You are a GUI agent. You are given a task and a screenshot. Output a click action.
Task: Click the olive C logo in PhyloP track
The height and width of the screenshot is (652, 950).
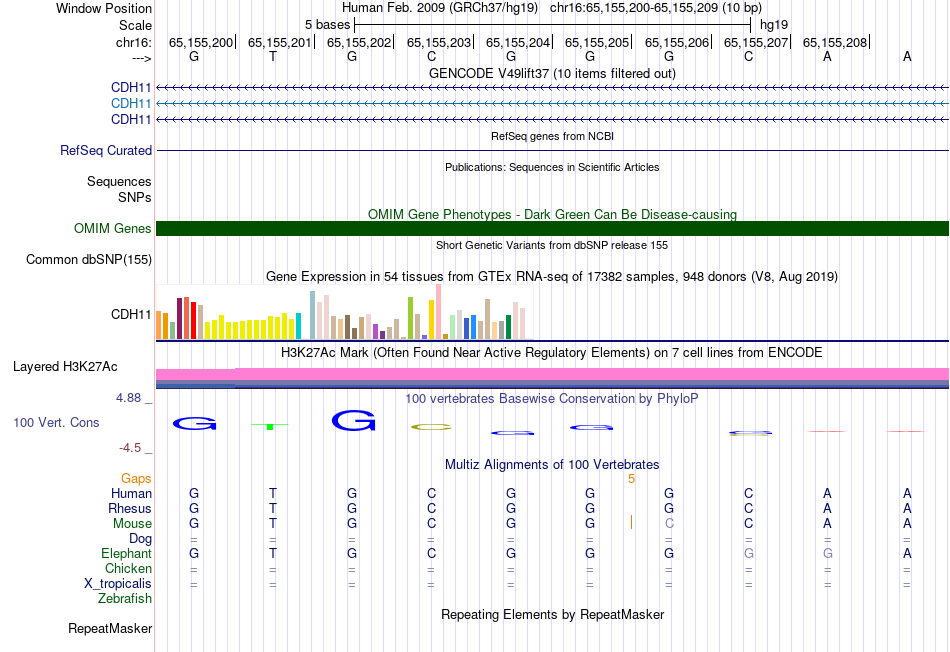pos(431,427)
